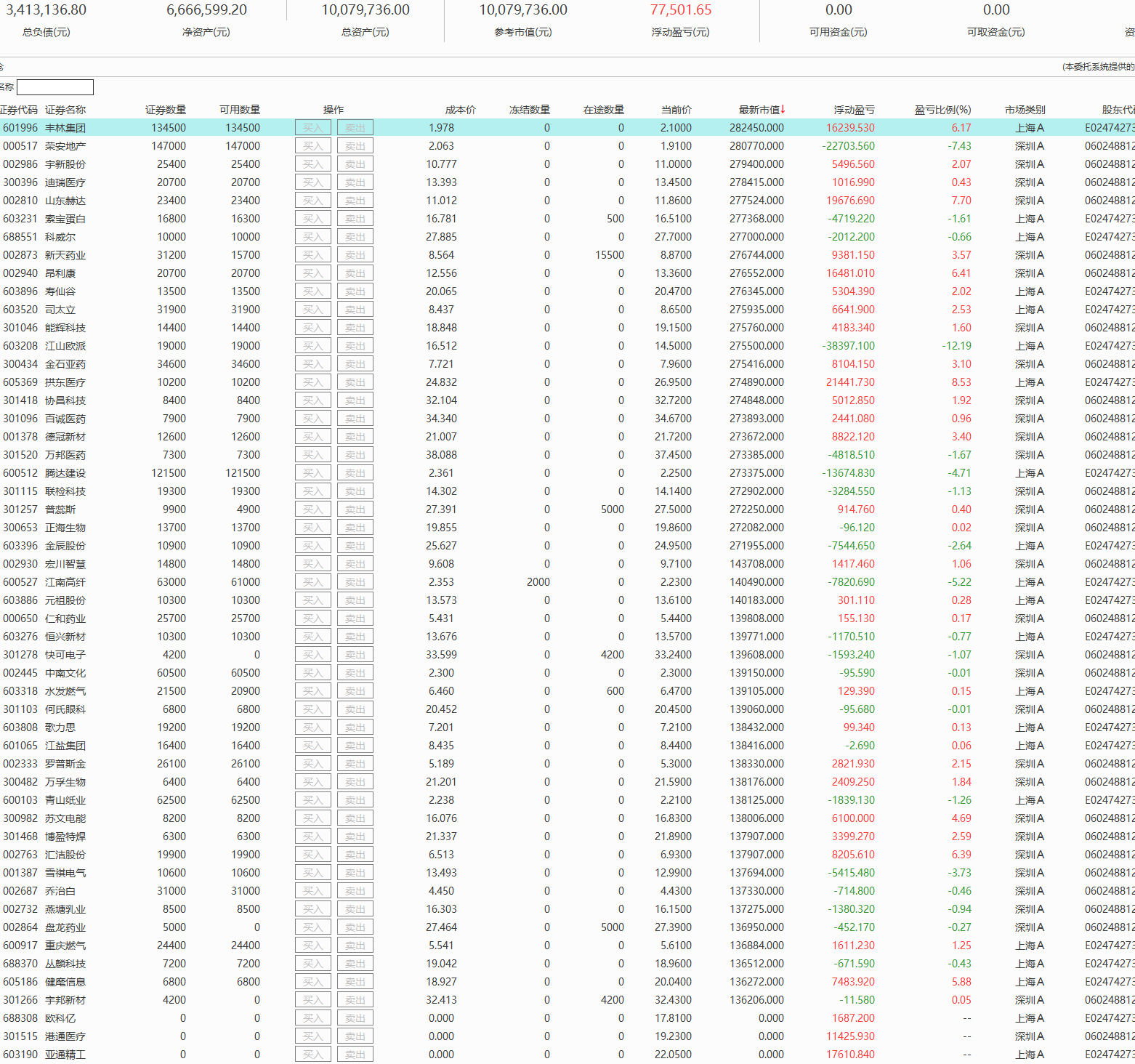Click 买入 button for 丰林集团 row
Screen dimensions: 1135x1064
point(313,128)
